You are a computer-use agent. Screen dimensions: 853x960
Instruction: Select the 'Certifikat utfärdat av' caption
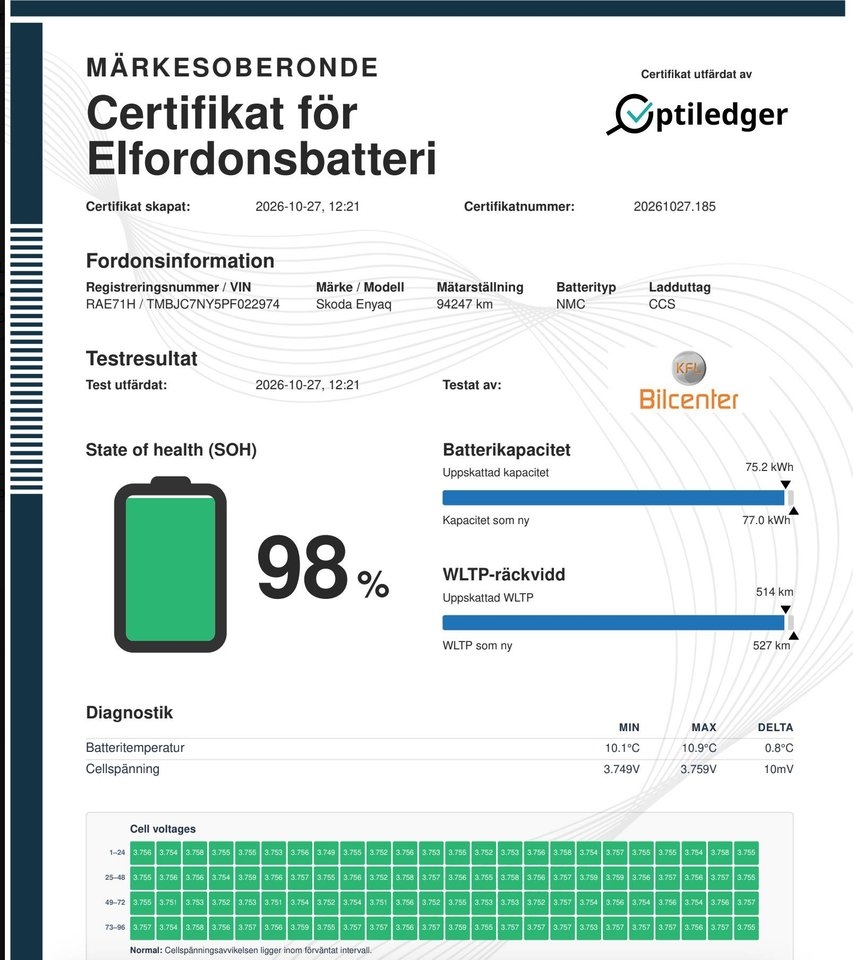point(696,74)
